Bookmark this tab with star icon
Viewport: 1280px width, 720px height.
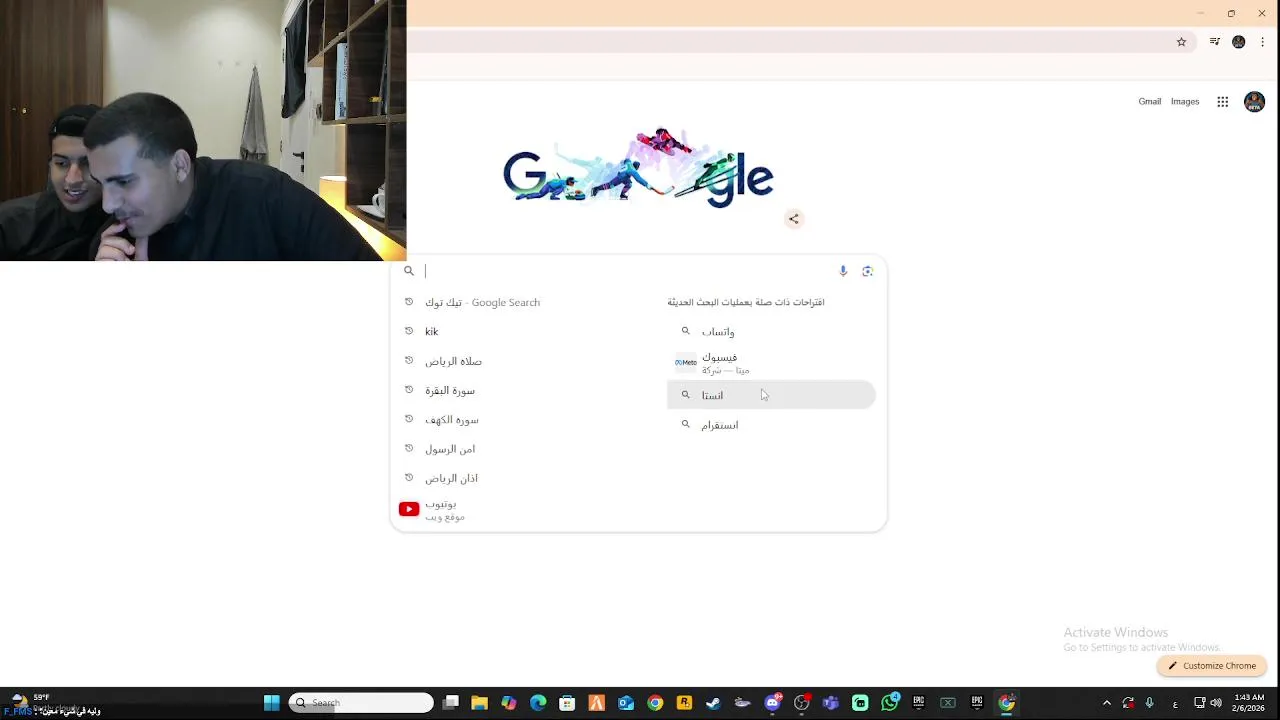(1181, 42)
